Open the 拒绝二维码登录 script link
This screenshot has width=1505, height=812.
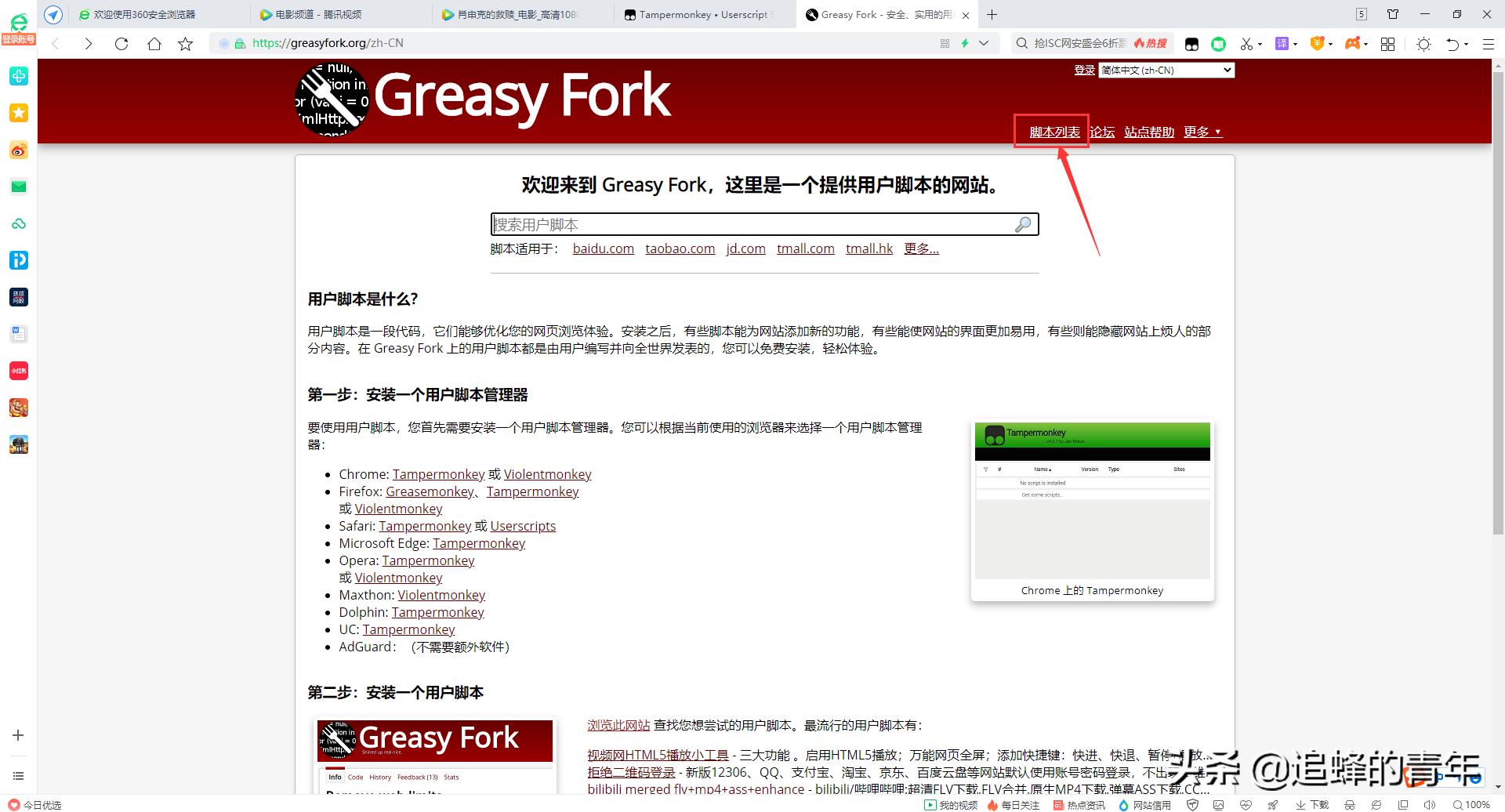click(631, 772)
